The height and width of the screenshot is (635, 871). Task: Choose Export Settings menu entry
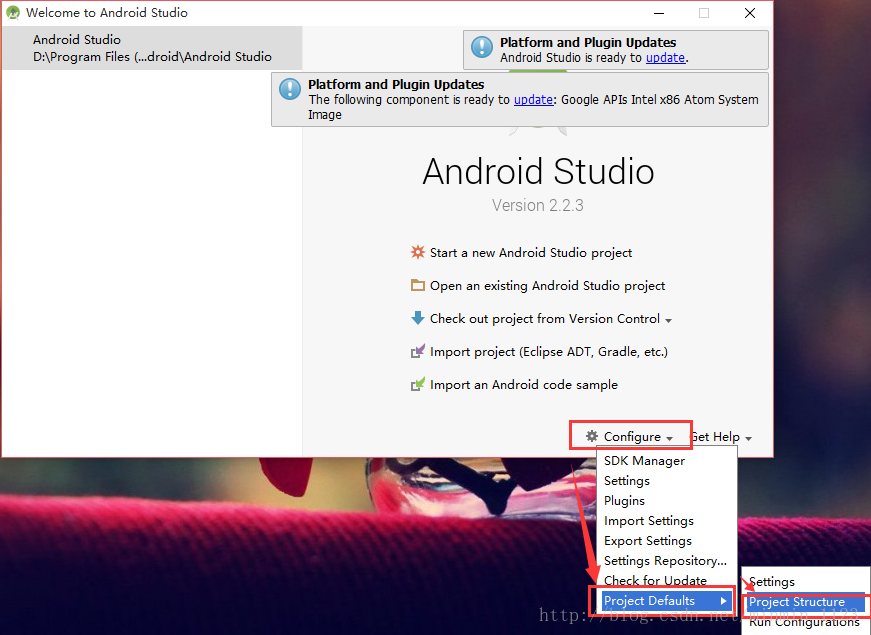coord(667,541)
